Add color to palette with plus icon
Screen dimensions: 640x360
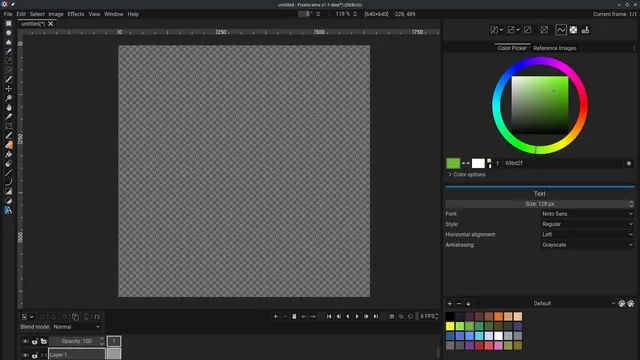(x=449, y=304)
